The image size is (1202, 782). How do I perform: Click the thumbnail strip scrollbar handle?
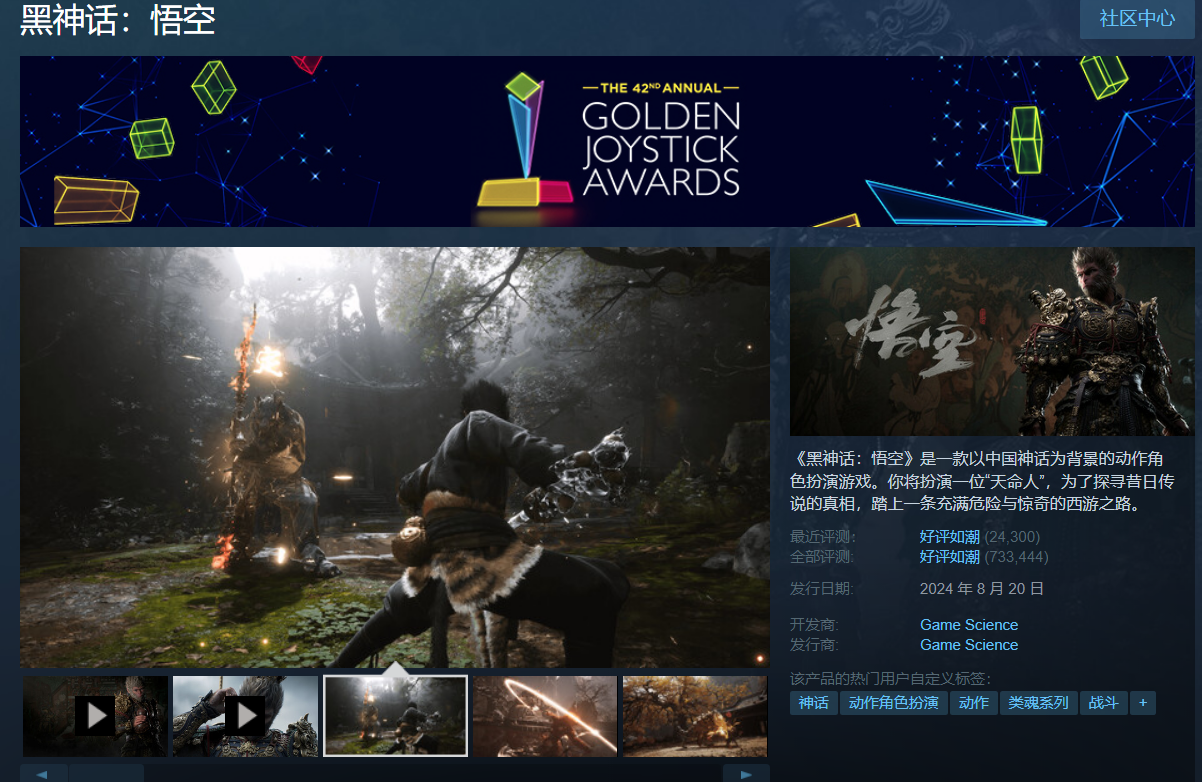point(106,774)
